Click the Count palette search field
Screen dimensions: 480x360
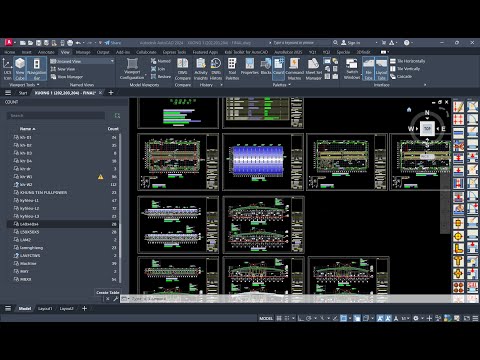pyautogui.click(x=56, y=116)
